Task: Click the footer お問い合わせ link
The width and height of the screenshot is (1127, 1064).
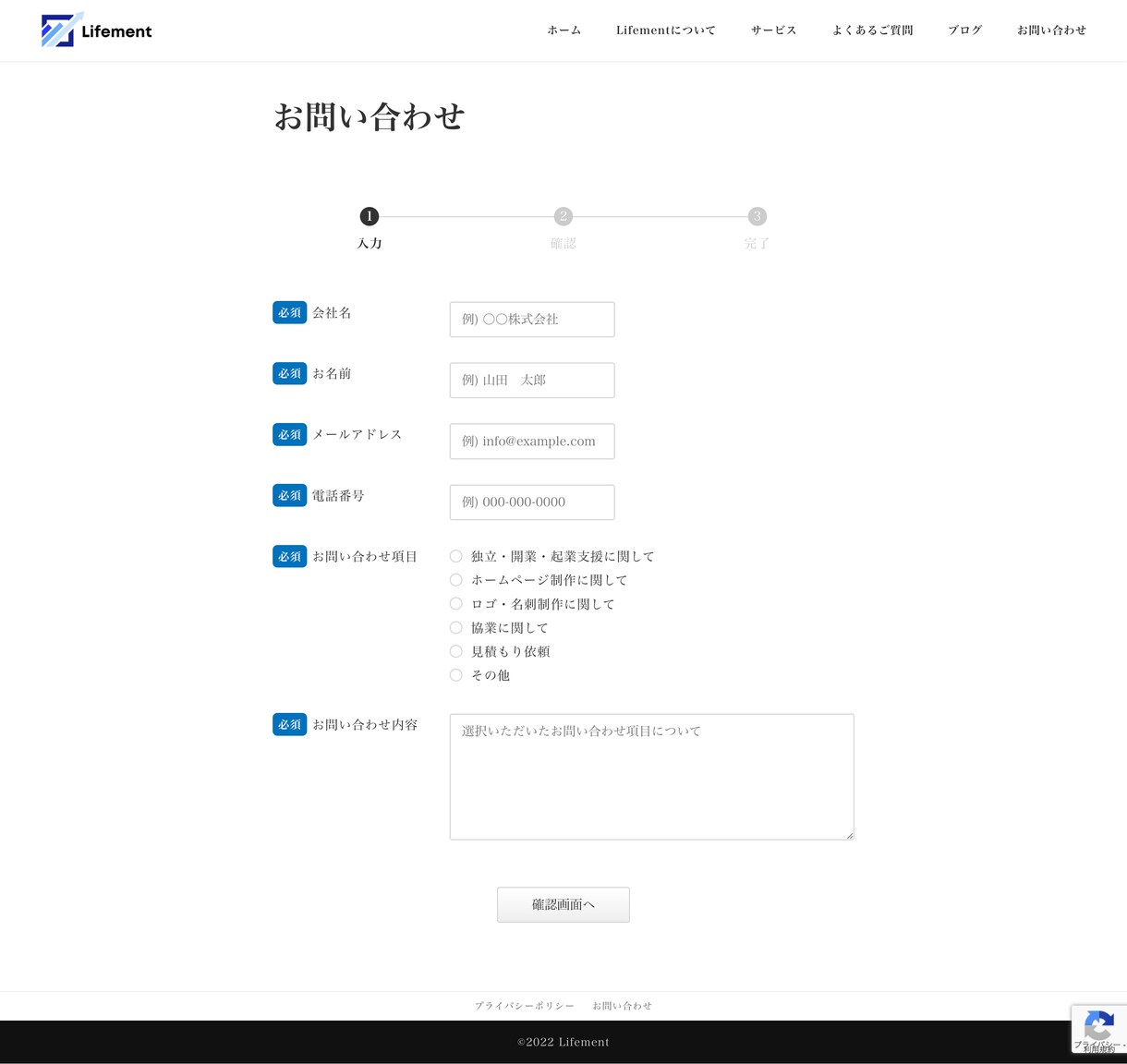Action: [623, 1006]
